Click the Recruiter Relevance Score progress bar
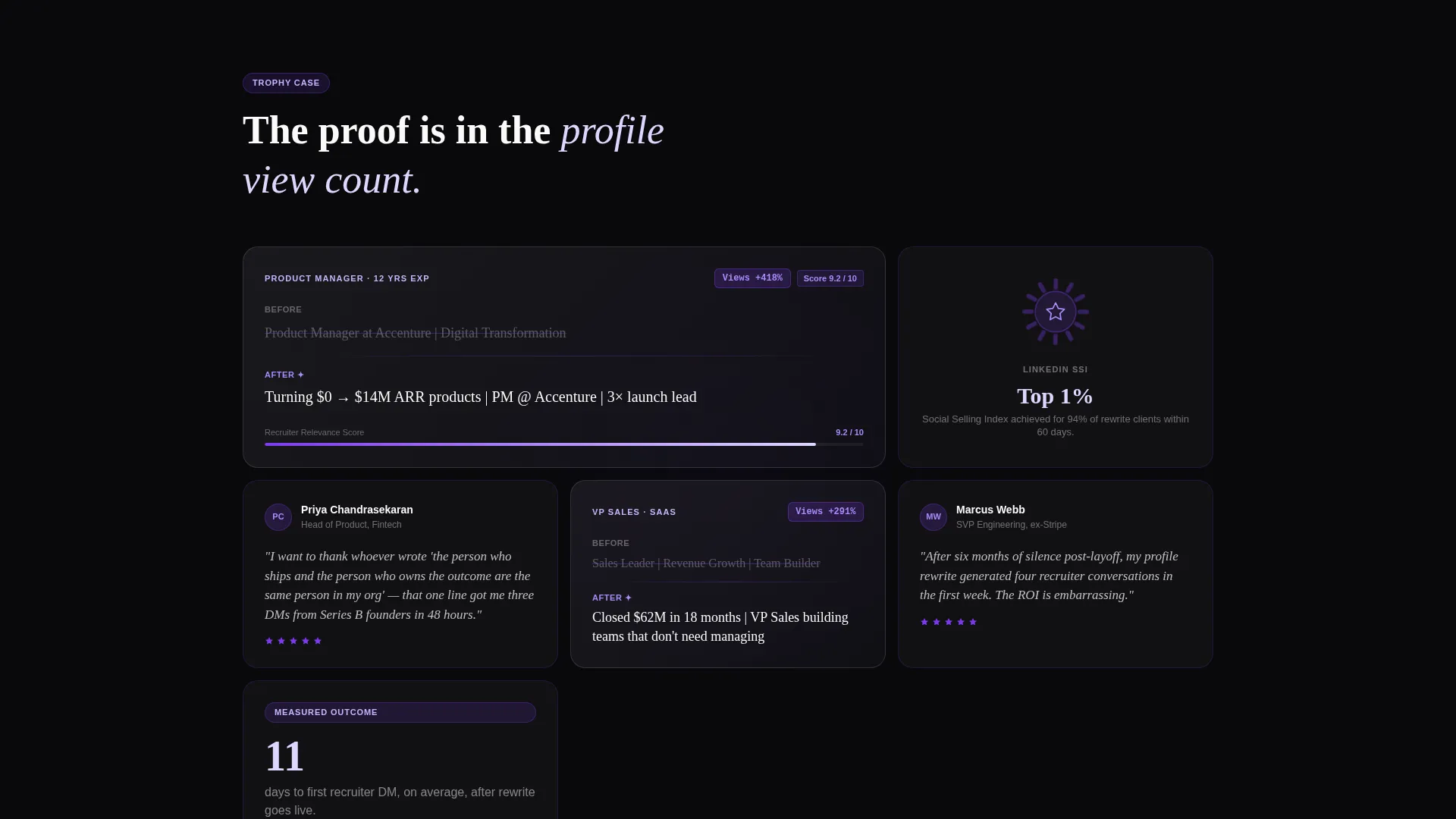 [x=564, y=444]
